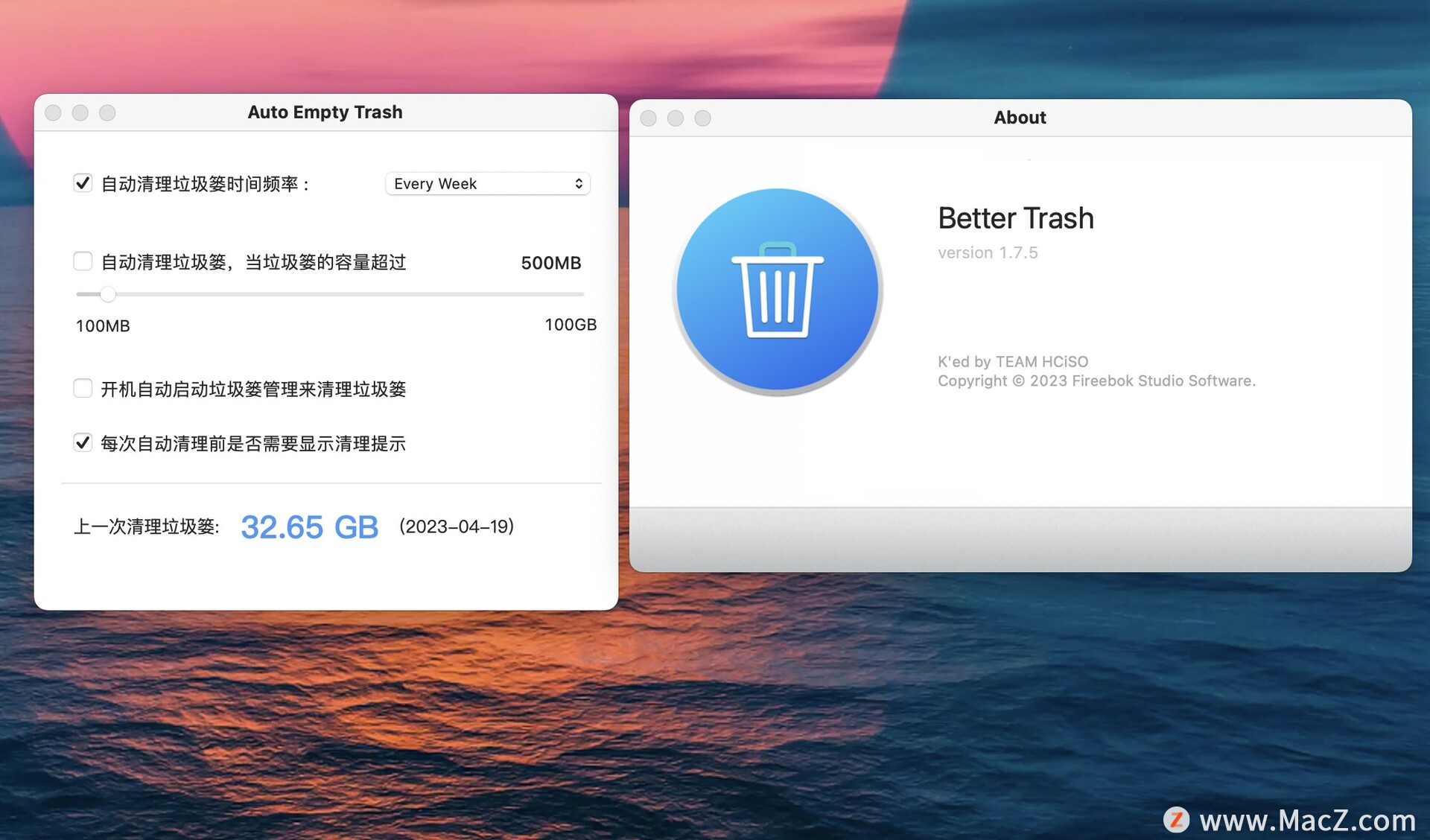
Task: Click the version 1.7.5 label
Action: pos(987,253)
